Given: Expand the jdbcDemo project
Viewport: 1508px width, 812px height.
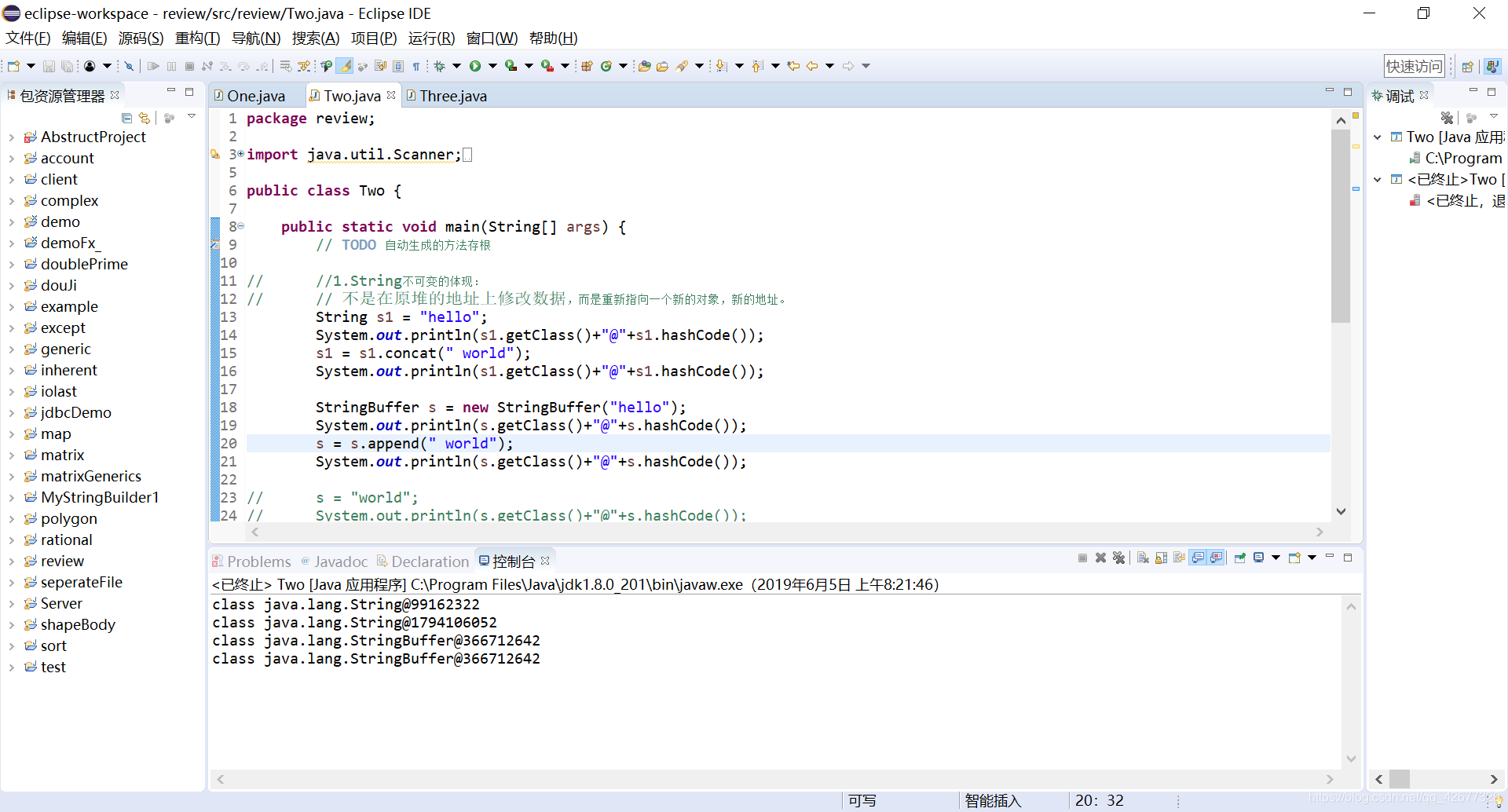Looking at the screenshot, I should [11, 413].
